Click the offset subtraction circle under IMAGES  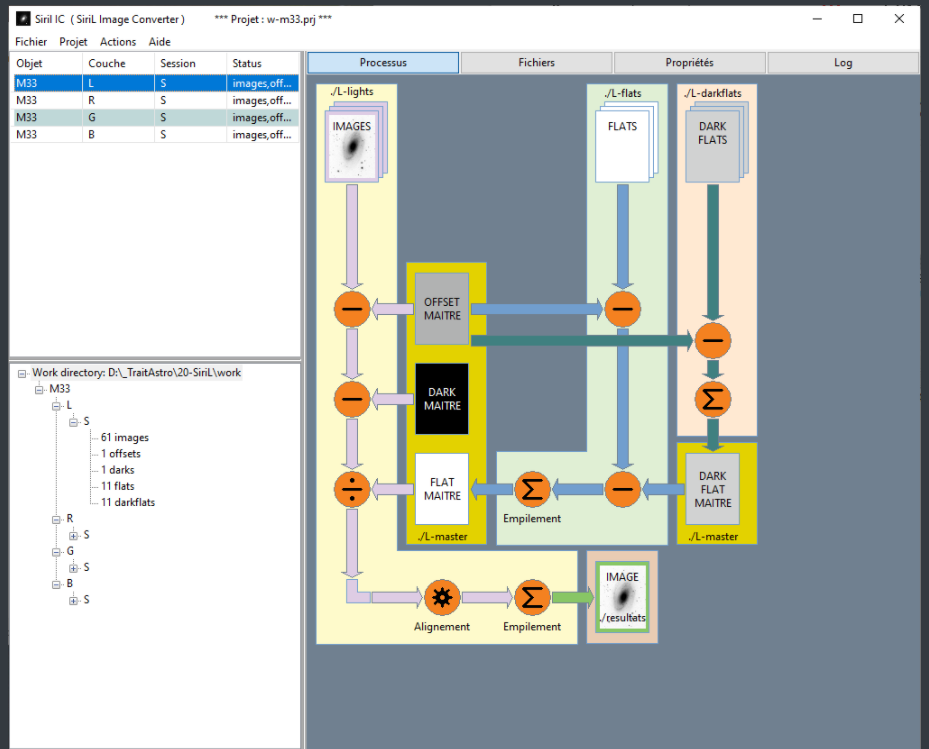click(352, 309)
